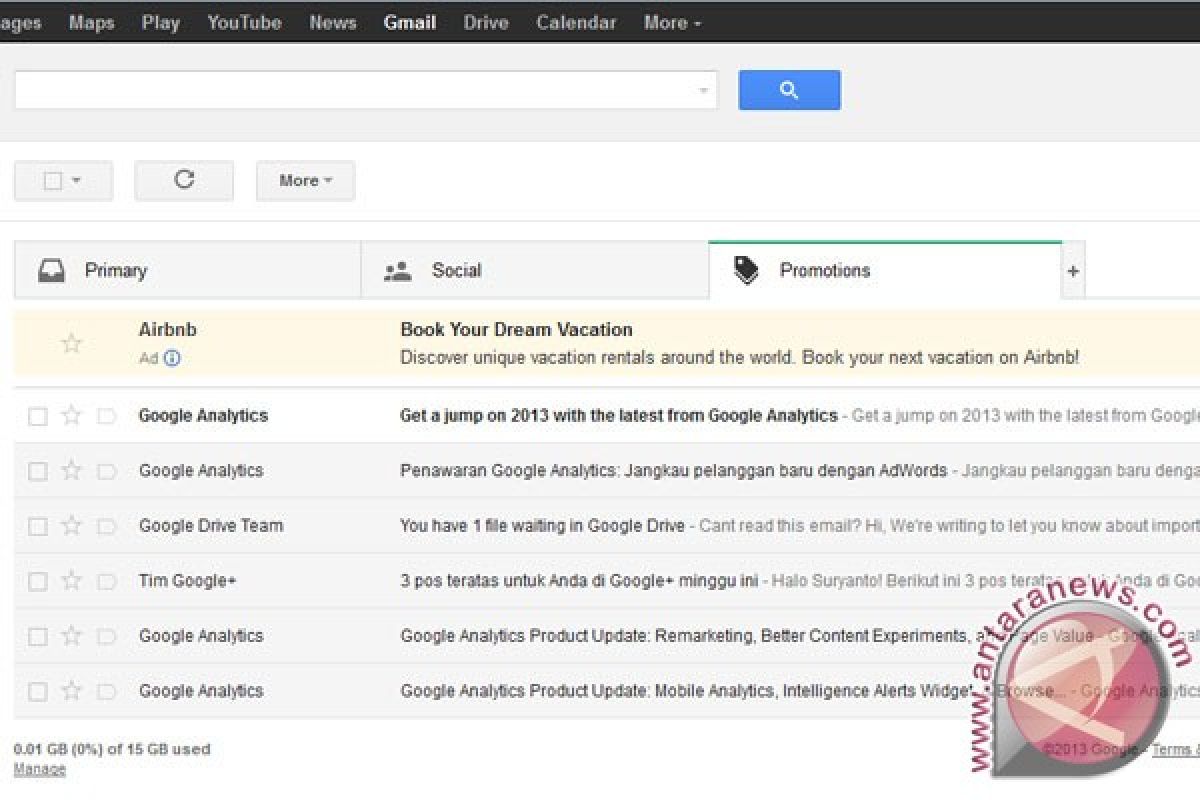Click the plus icon to add tab

tap(1073, 271)
